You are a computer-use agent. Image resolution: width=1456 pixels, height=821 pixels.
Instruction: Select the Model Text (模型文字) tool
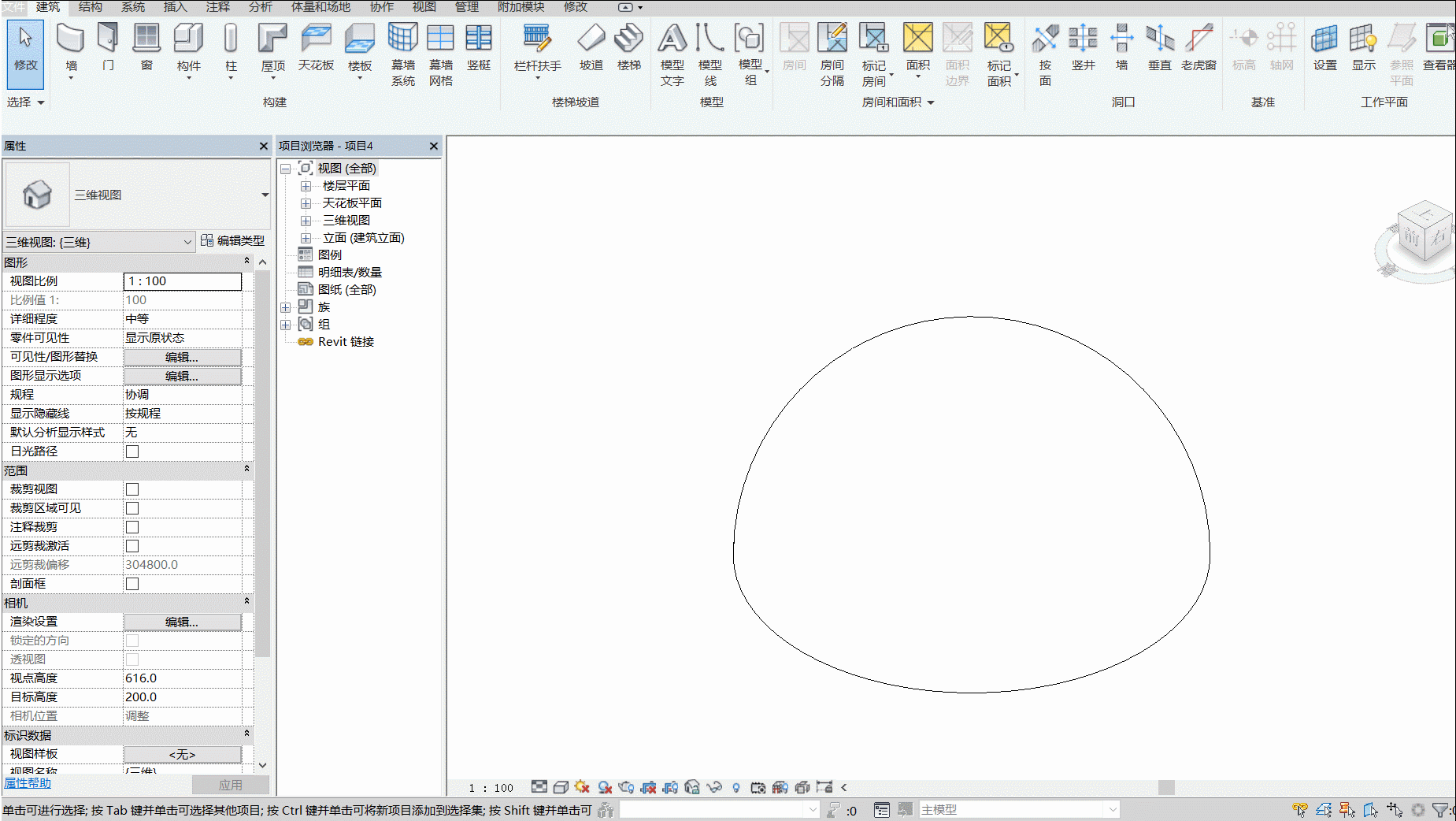tap(672, 54)
